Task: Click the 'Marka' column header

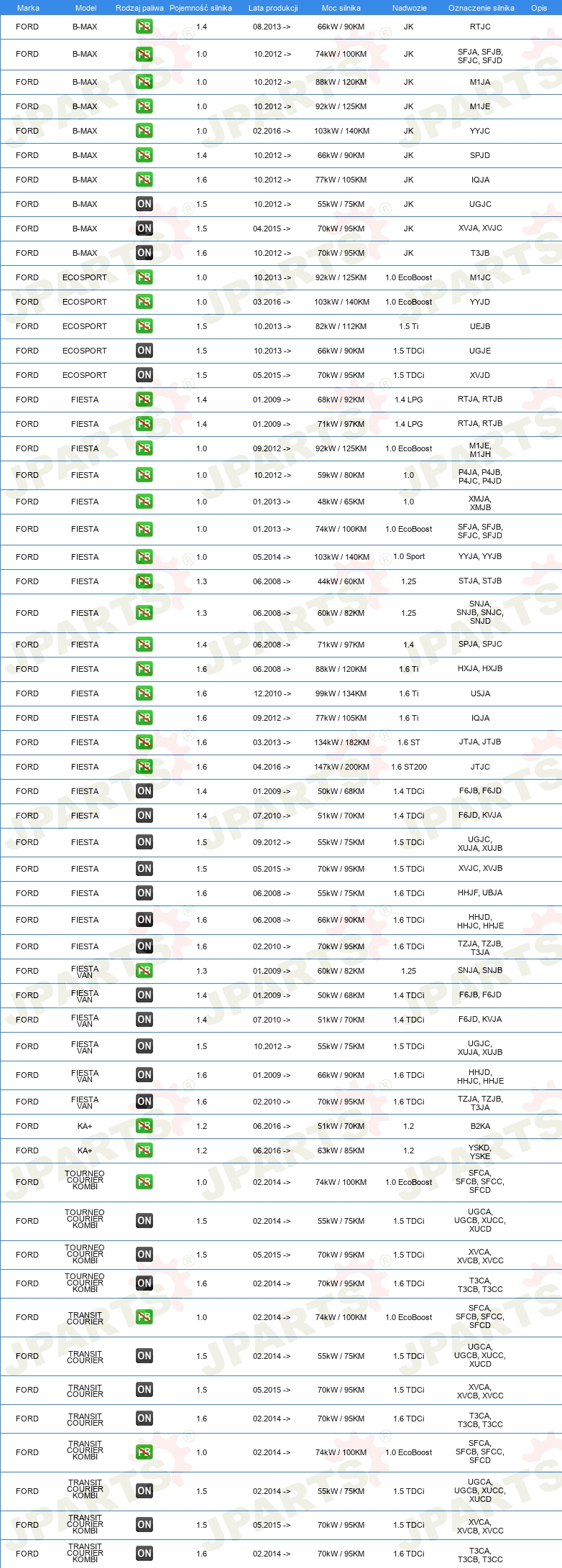Action: (x=28, y=8)
